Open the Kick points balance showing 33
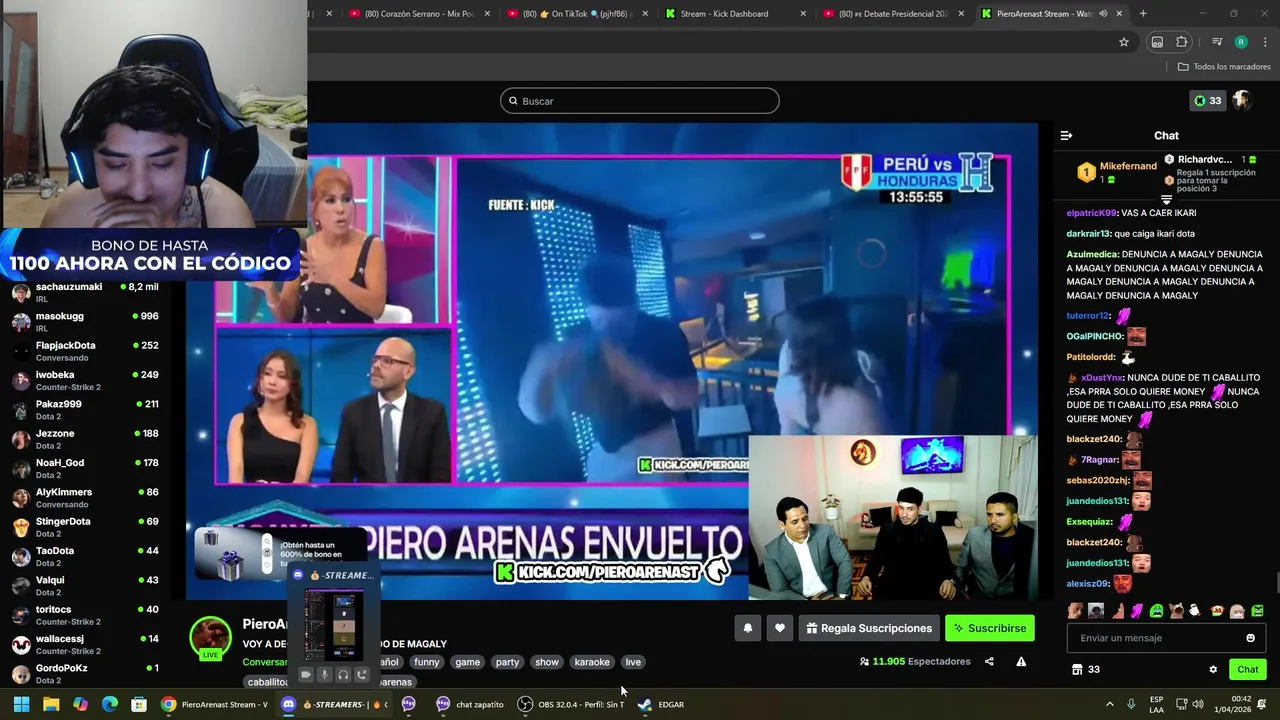 (1207, 100)
